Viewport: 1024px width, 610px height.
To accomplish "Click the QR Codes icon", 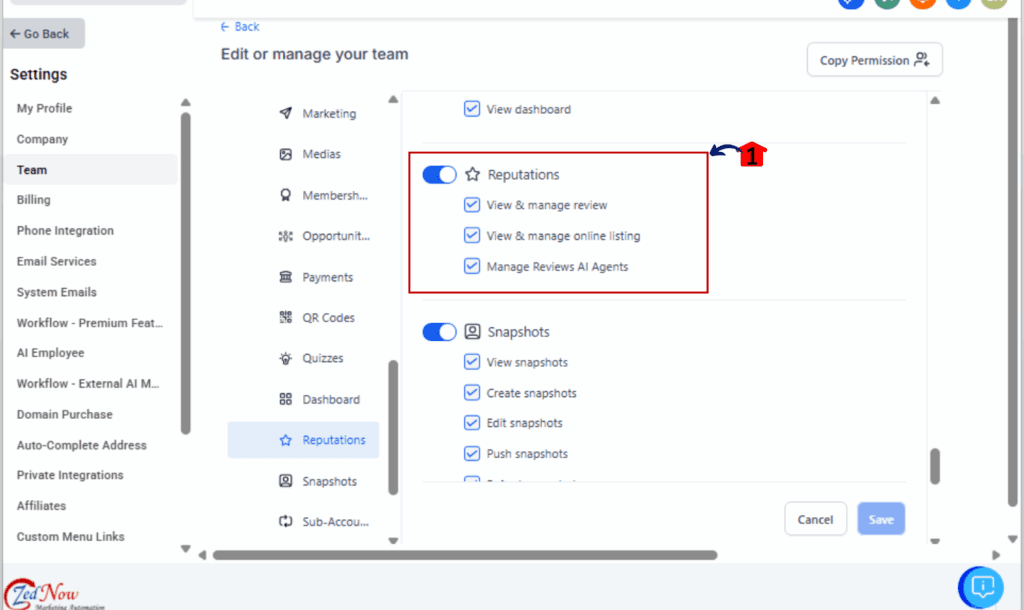I will coord(285,317).
